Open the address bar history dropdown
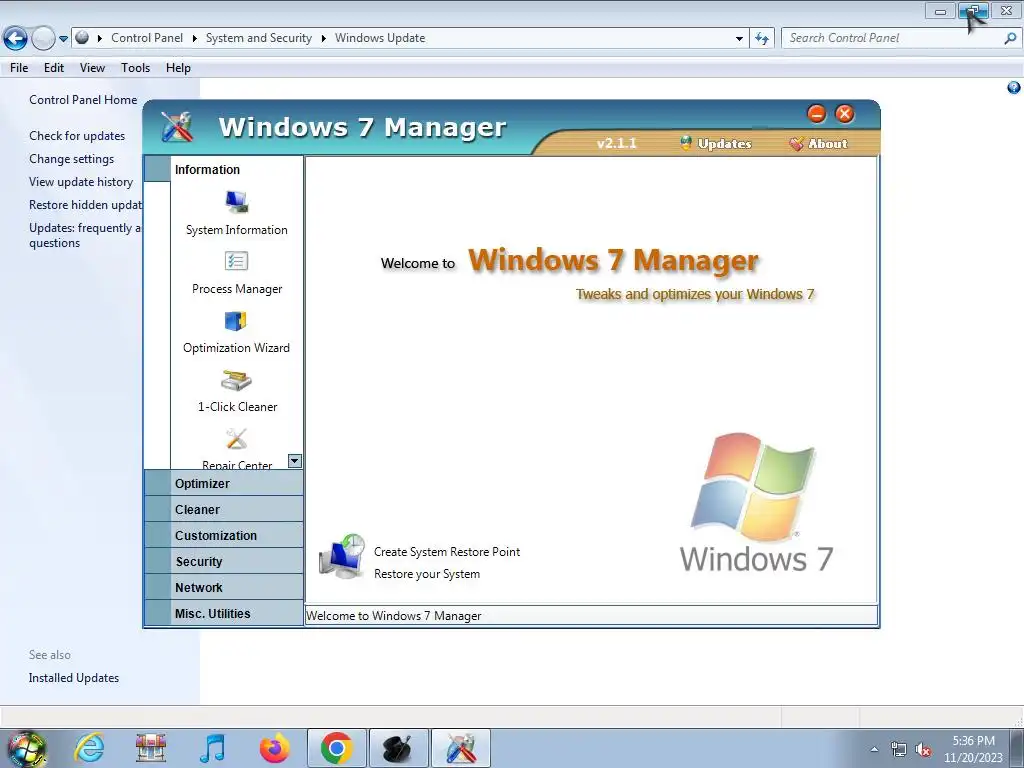 tap(739, 39)
